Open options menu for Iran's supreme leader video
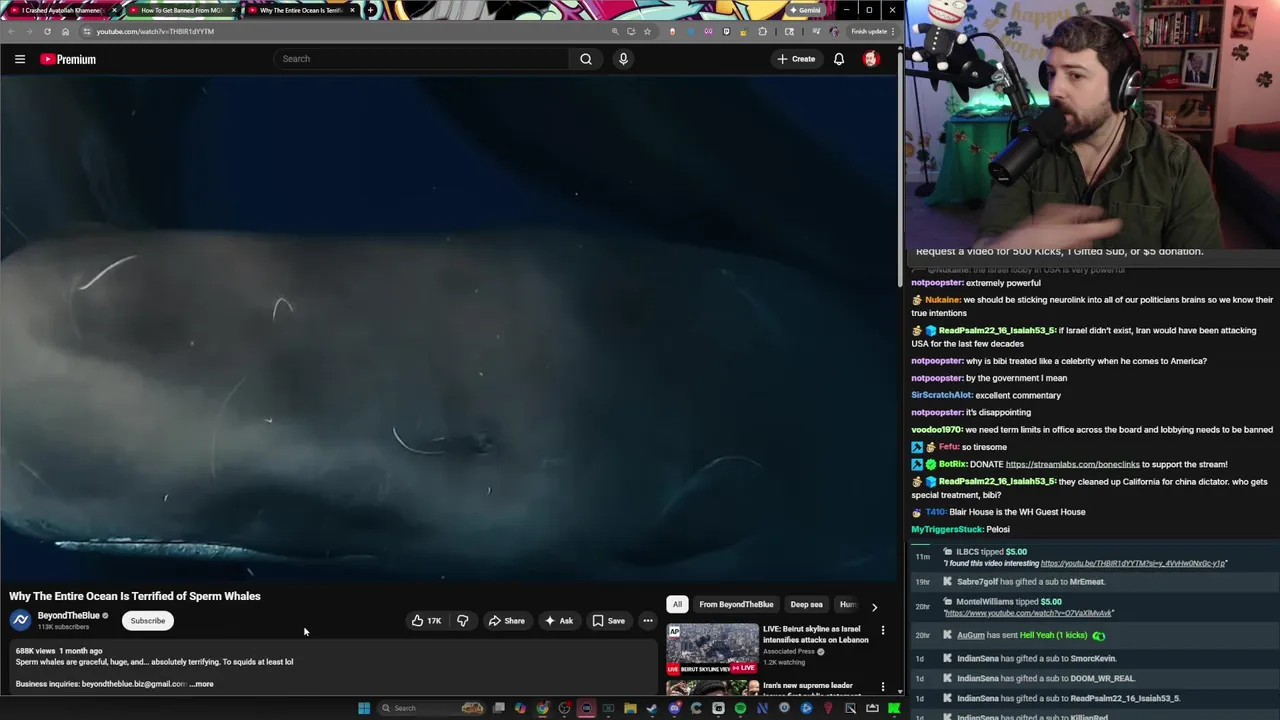Viewport: 1280px width, 720px height. [883, 687]
